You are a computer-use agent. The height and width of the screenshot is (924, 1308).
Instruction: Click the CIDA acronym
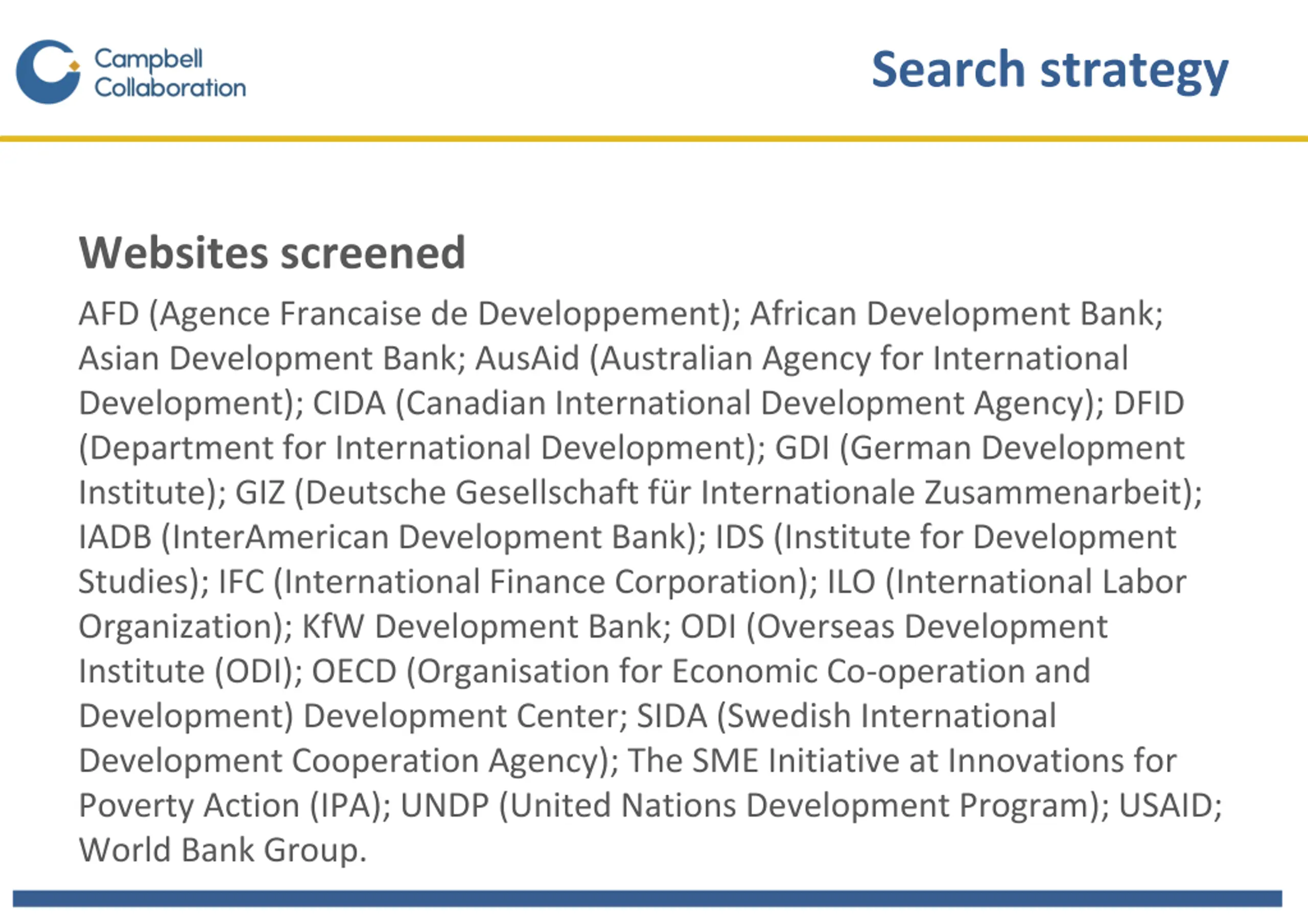click(349, 404)
